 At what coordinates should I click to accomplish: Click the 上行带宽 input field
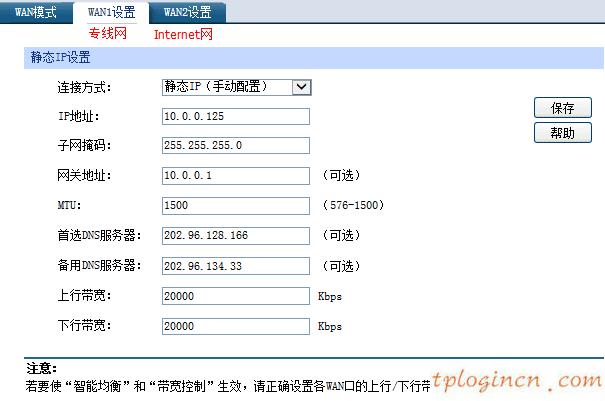236,296
